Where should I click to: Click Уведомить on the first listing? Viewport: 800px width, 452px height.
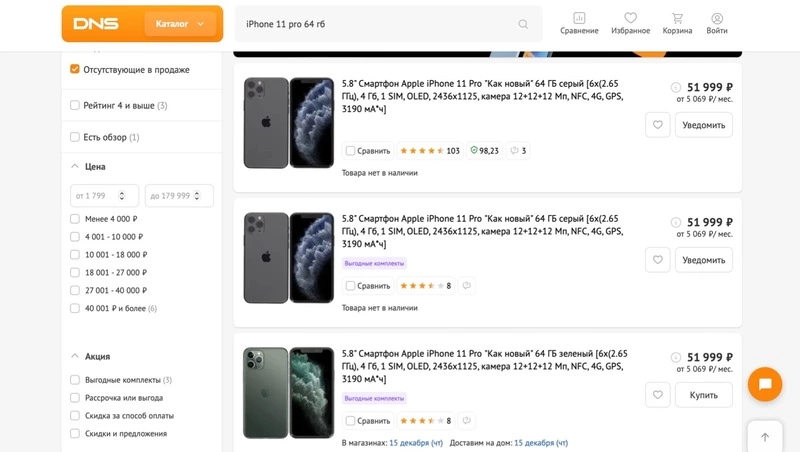pos(704,125)
